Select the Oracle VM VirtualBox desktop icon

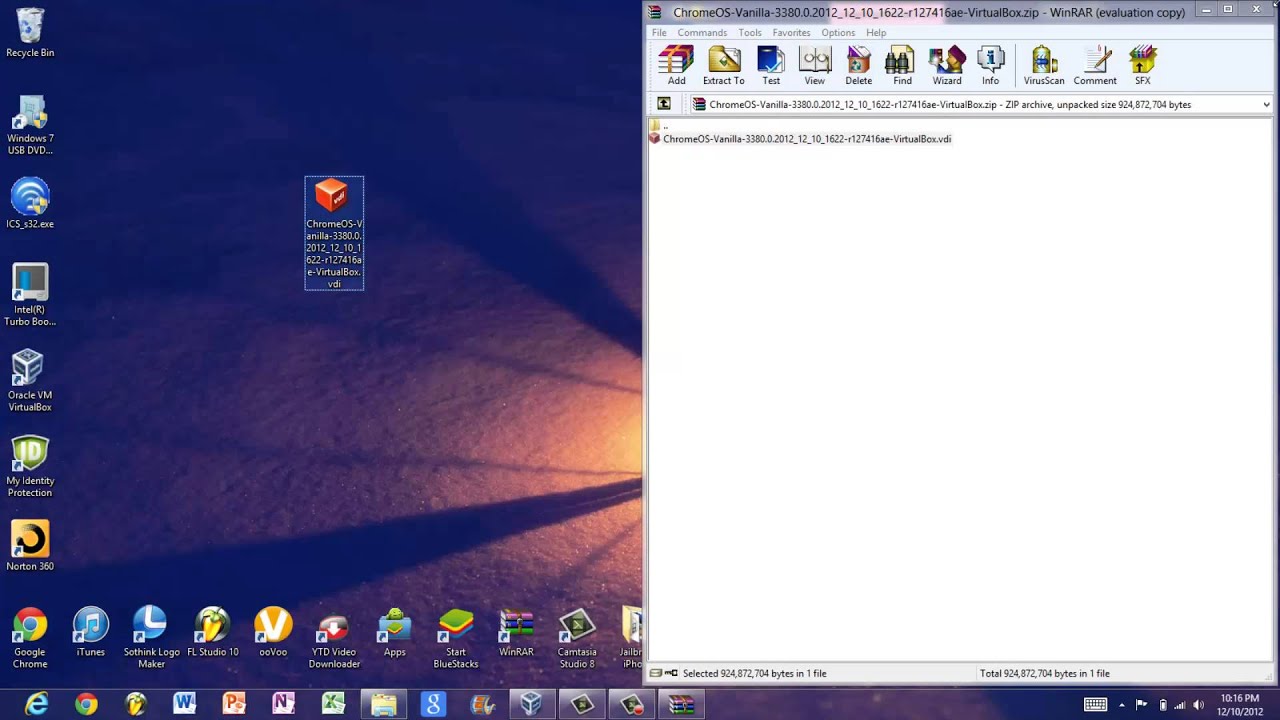pos(30,381)
